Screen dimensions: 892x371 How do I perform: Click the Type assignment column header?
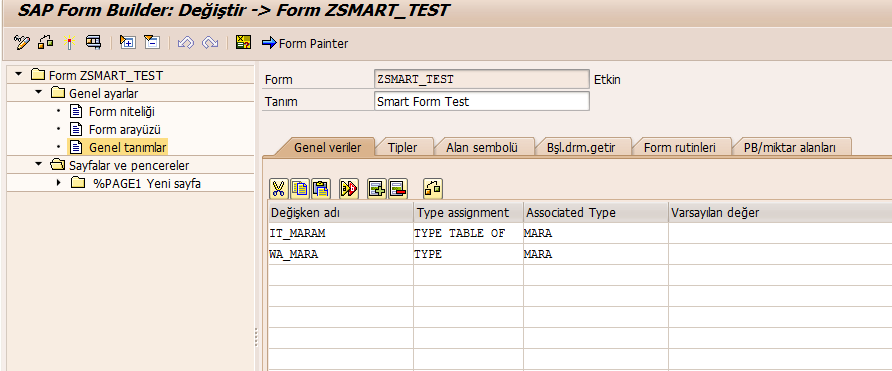[x=468, y=212]
